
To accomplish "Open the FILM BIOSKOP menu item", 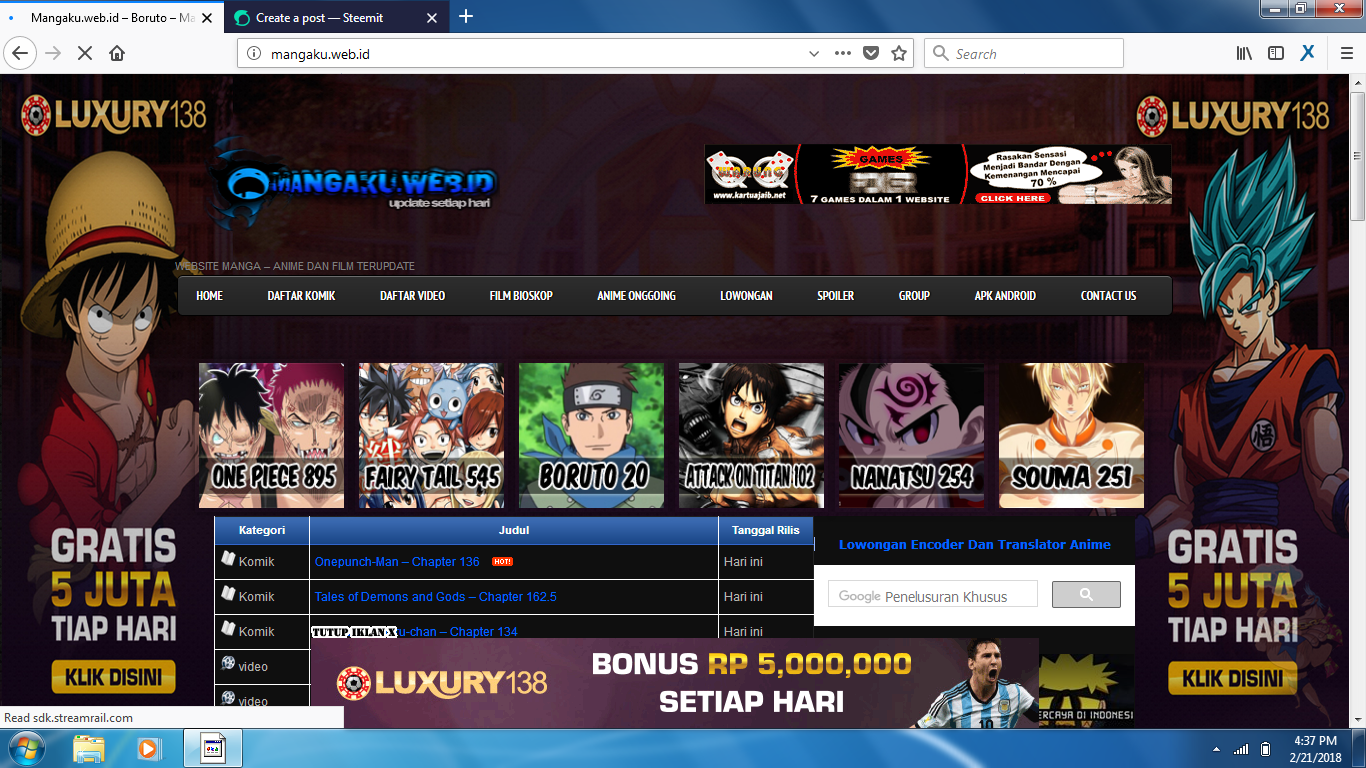I will pyautogui.click(x=521, y=296).
